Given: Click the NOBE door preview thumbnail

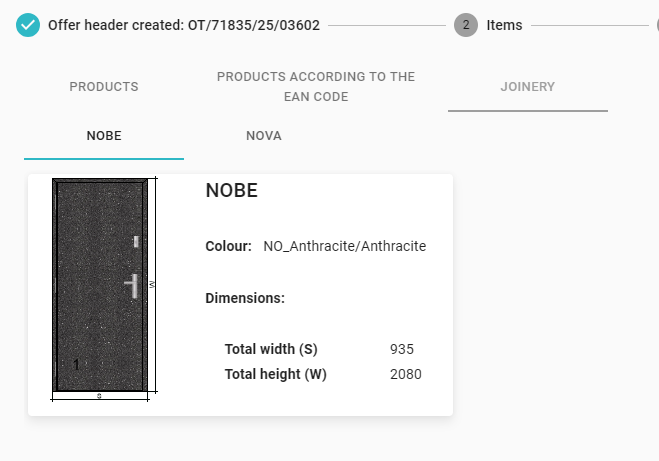Looking at the screenshot, I should tap(100, 285).
